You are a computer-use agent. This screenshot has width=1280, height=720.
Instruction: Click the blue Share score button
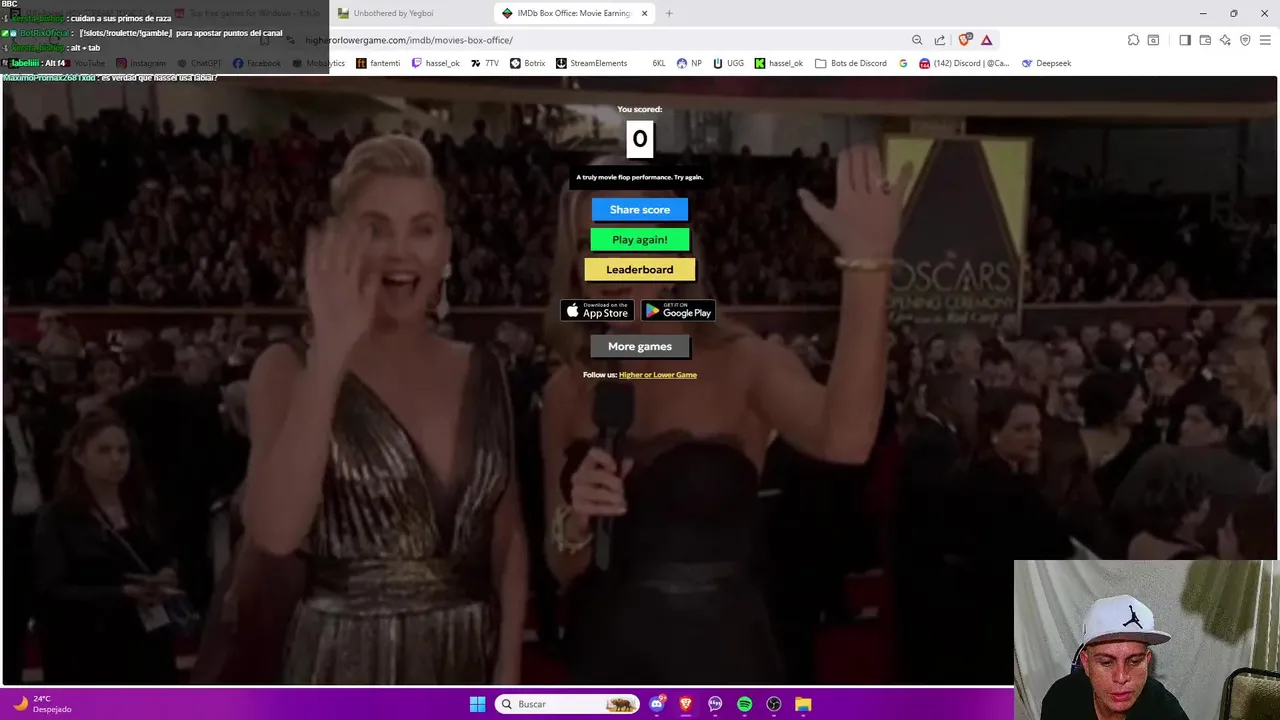click(640, 209)
